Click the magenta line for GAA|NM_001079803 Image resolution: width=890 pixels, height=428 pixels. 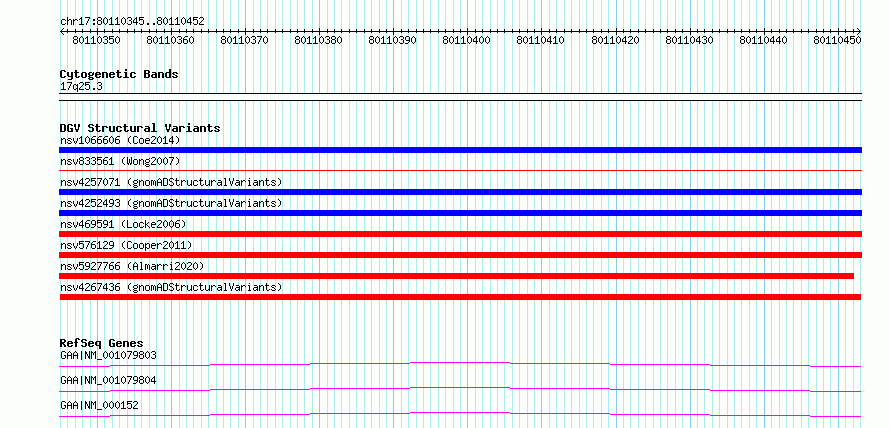[460, 364]
